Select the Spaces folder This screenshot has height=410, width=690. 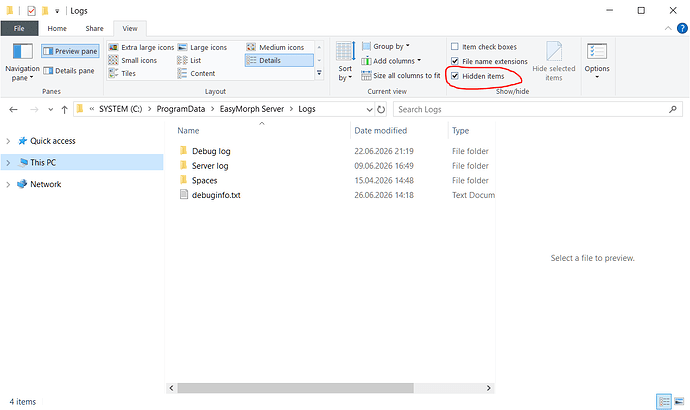(204, 180)
